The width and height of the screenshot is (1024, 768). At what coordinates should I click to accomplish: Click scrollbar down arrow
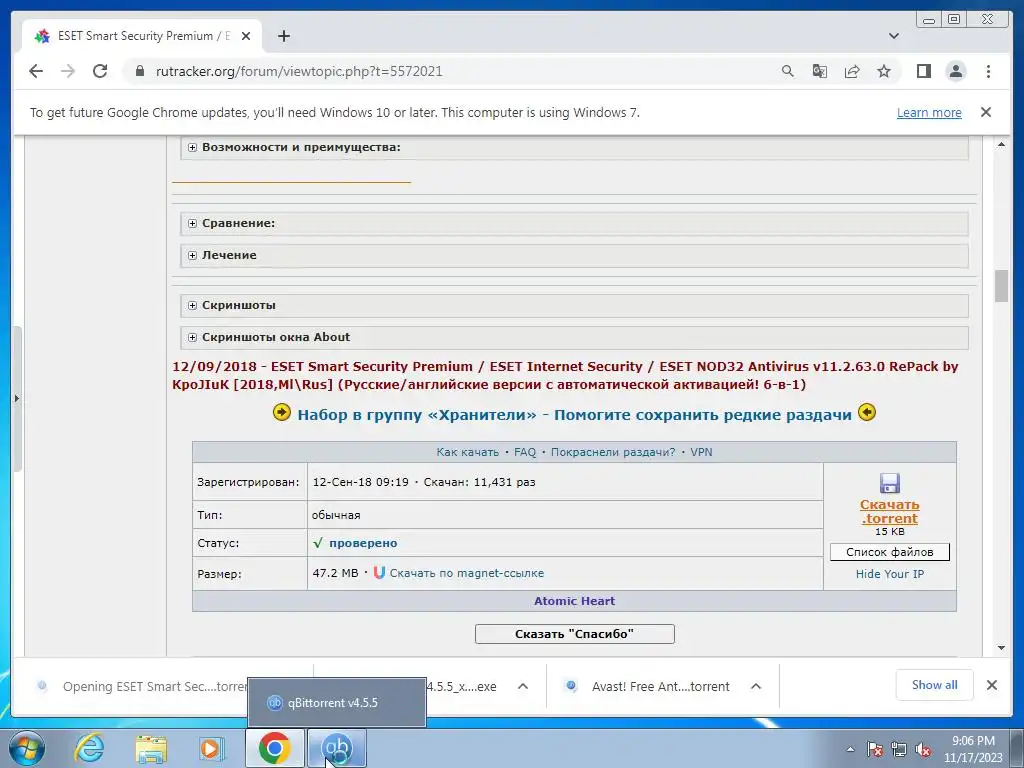coord(1001,648)
